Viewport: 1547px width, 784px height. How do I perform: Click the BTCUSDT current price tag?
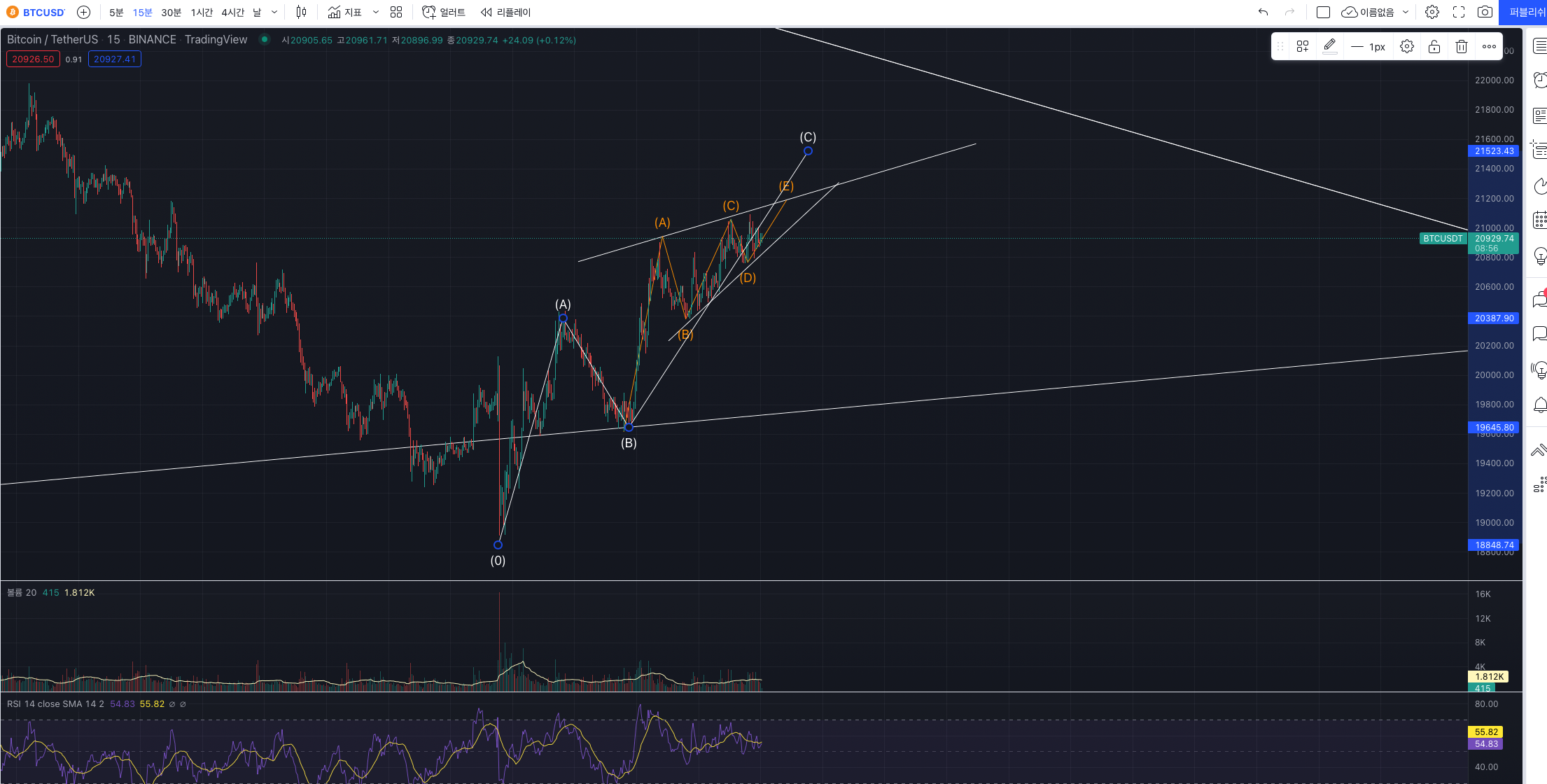tap(1443, 239)
